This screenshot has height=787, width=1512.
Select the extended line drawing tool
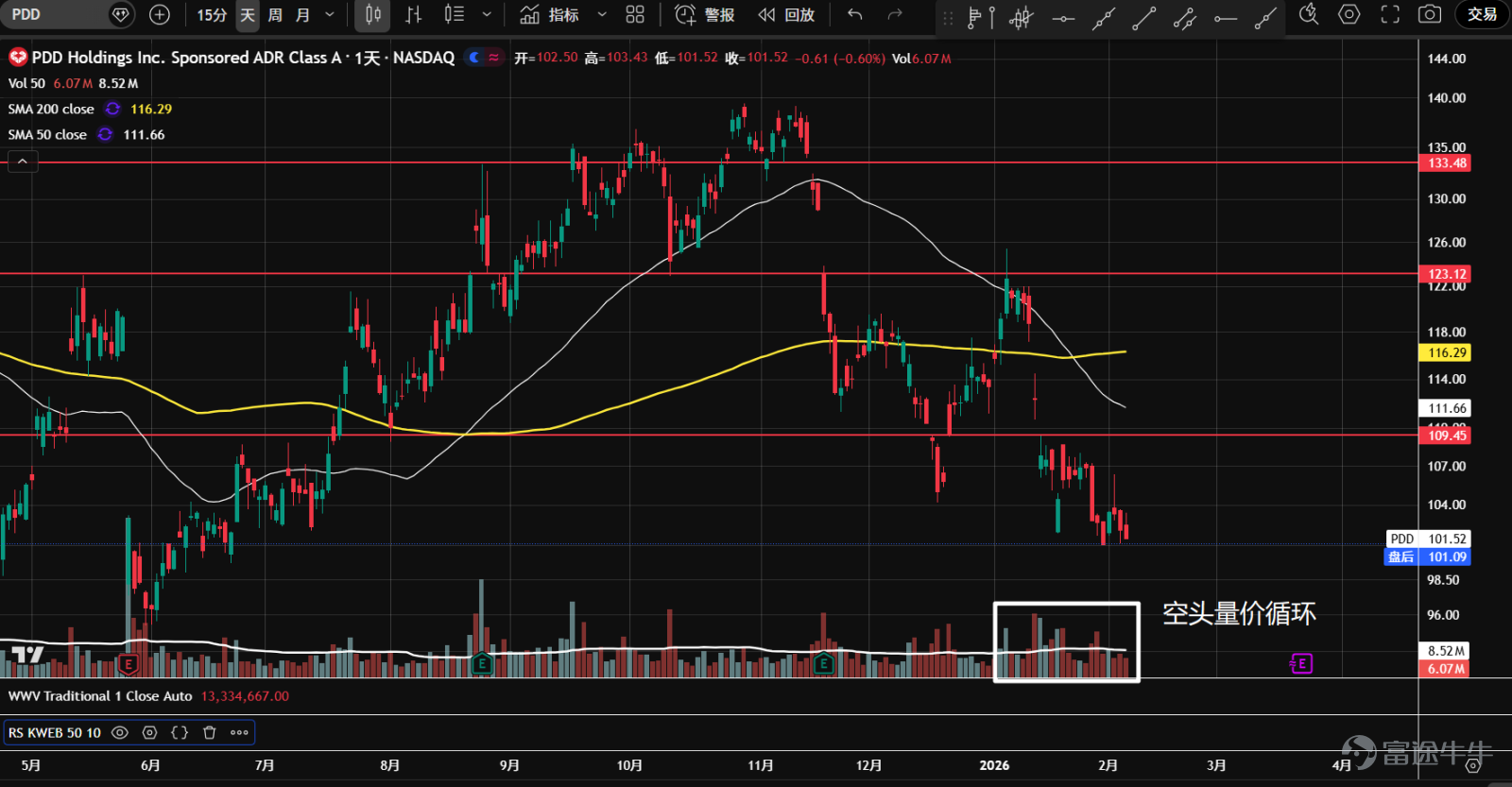[1104, 17]
